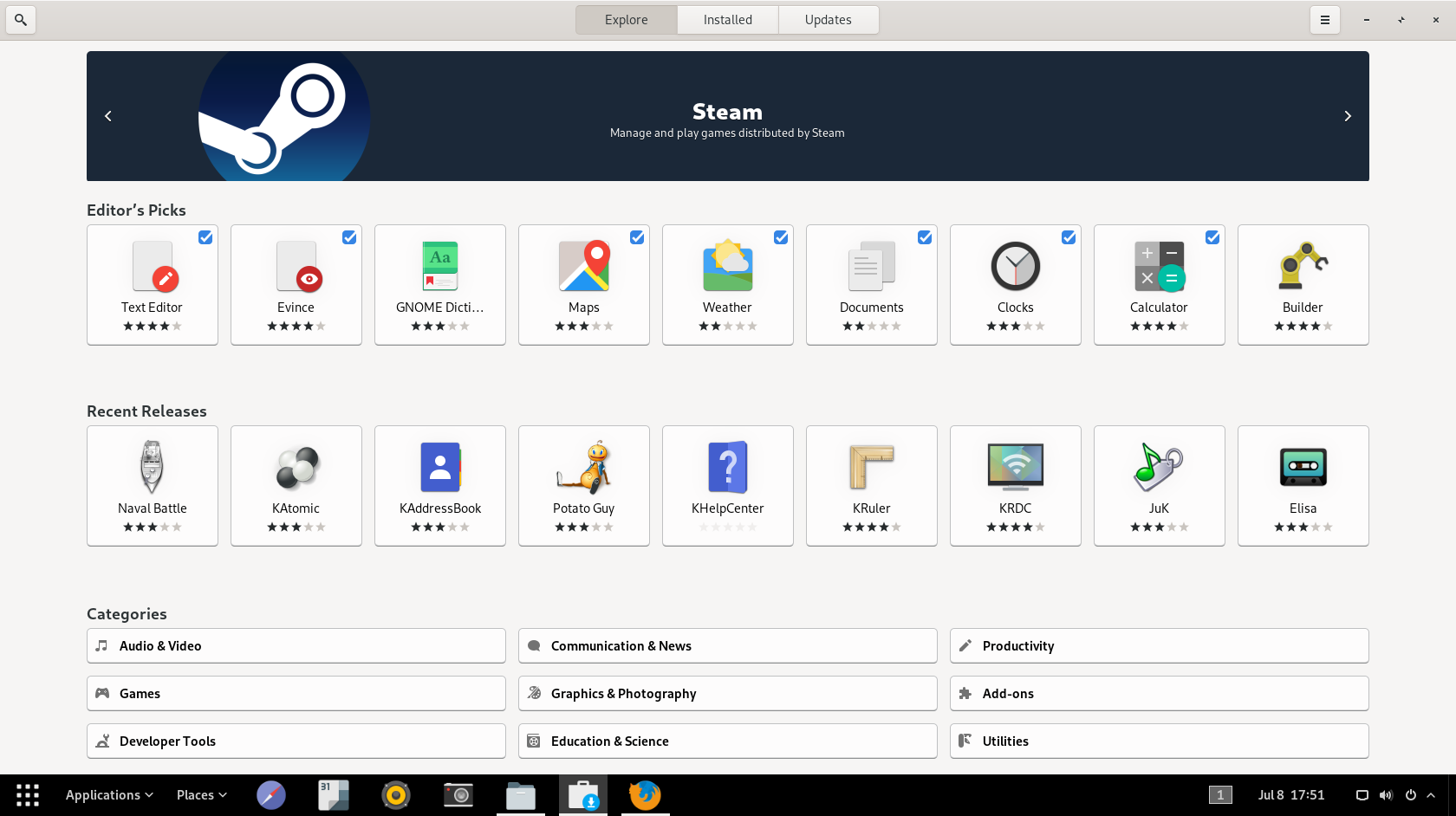Open the GNOME Dictionary app icon
Viewport: 1456px width, 816px height.
pos(440,266)
